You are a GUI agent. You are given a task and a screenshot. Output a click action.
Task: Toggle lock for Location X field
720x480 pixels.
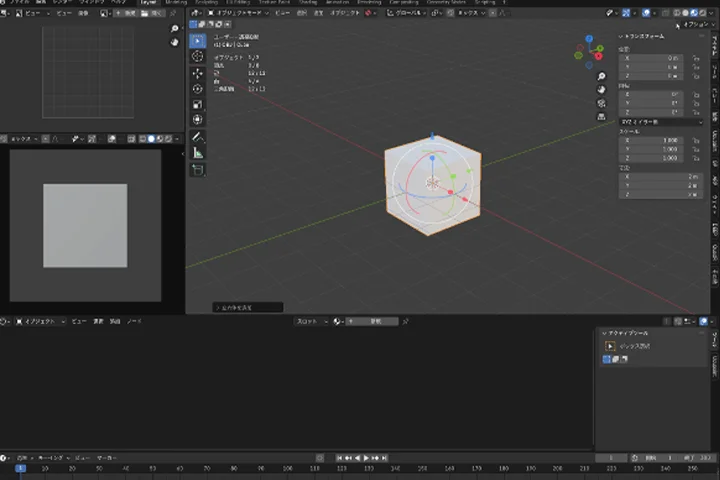point(696,58)
